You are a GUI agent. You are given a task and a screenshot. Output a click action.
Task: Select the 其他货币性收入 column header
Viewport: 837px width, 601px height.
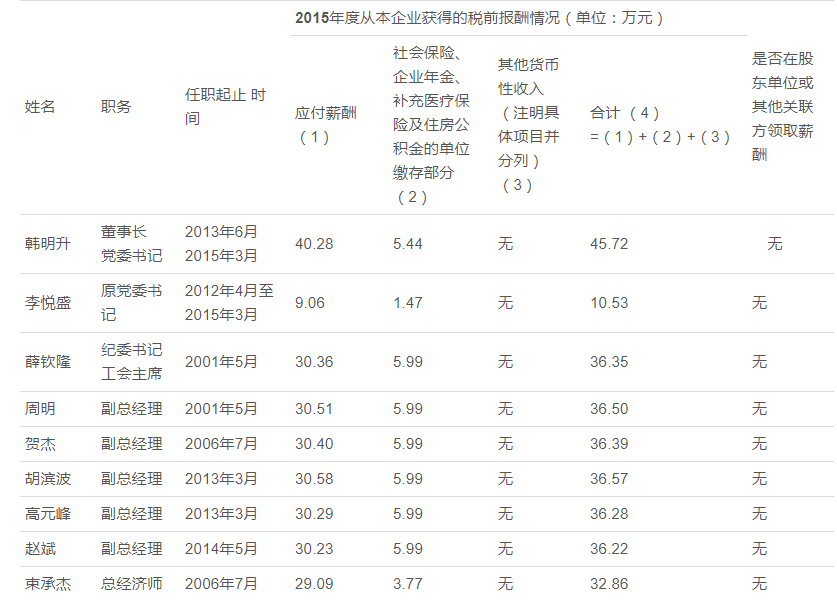point(529,124)
